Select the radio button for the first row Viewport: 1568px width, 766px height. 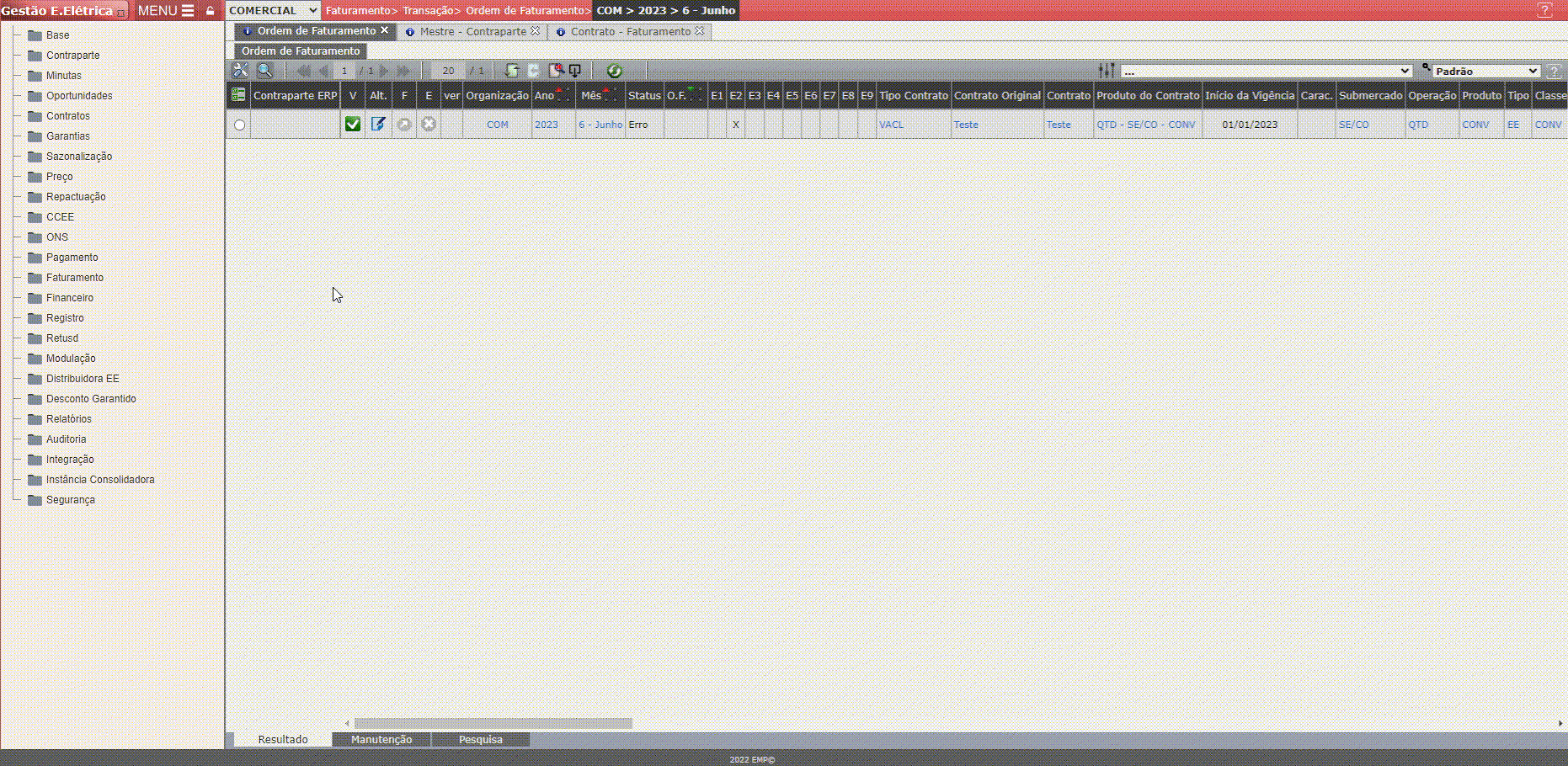pos(239,125)
